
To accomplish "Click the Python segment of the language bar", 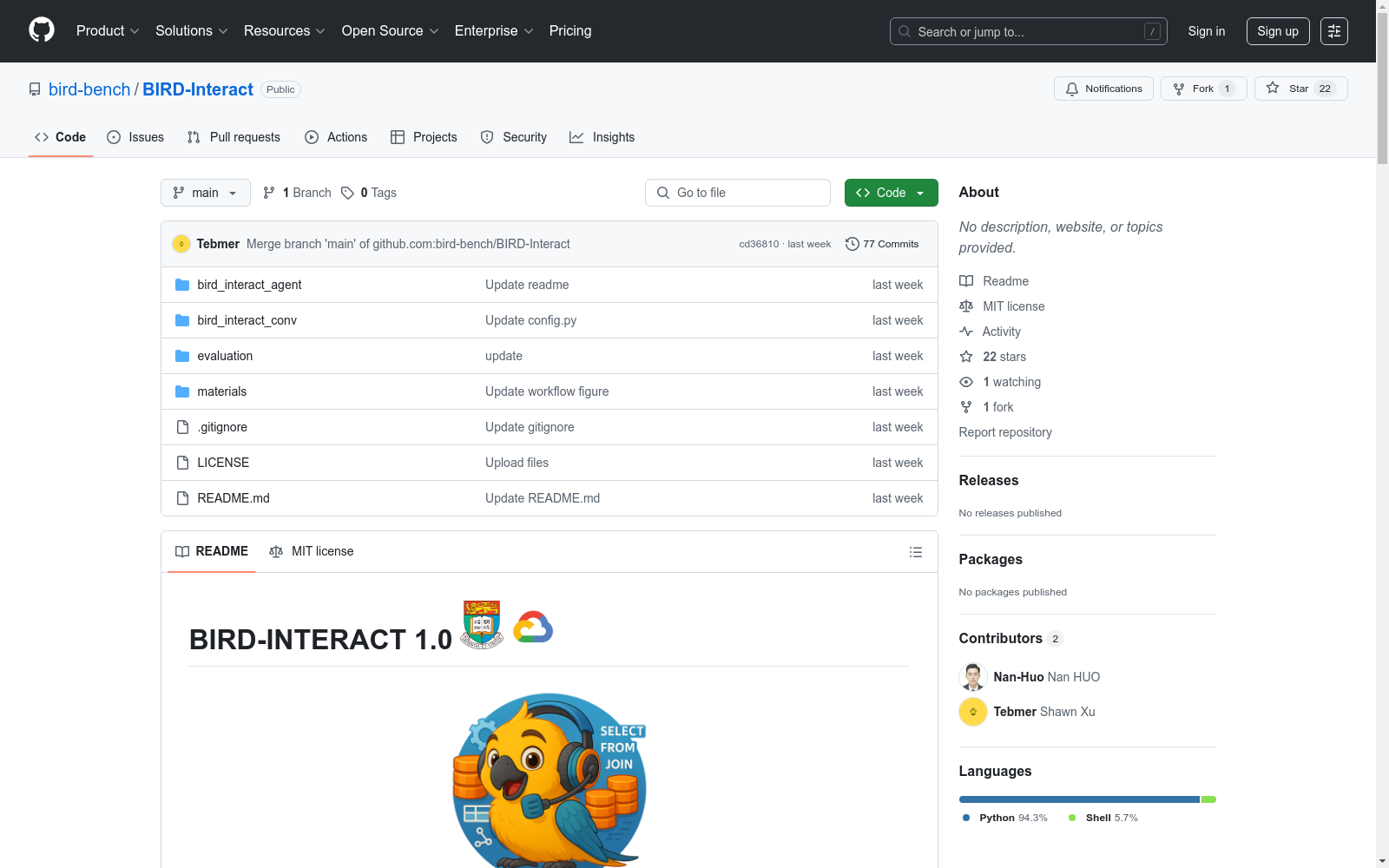I will (1079, 799).
